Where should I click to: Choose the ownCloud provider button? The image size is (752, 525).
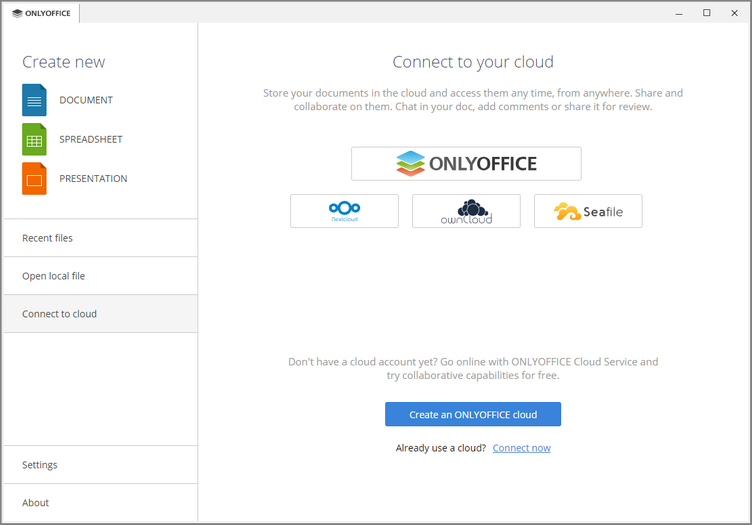click(x=466, y=211)
